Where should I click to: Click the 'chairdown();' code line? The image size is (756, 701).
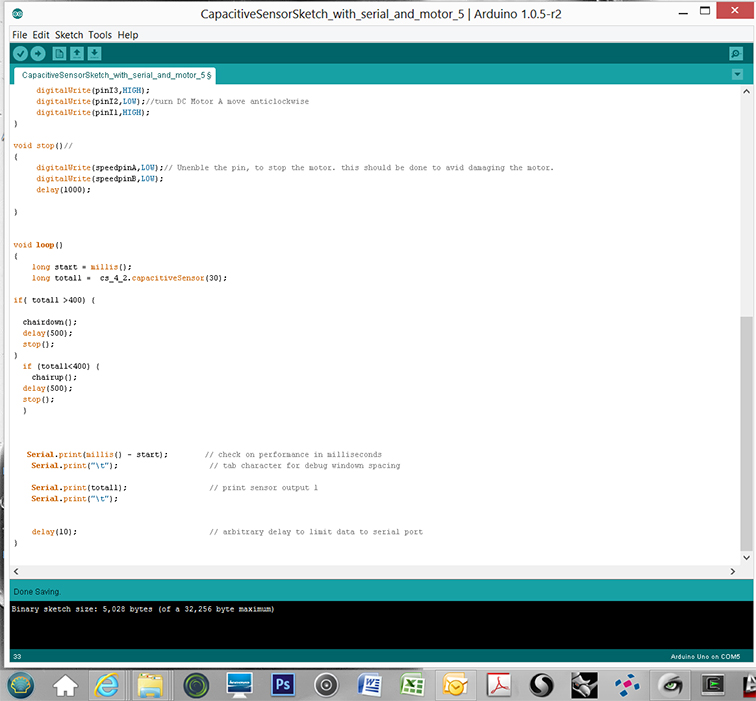(50, 322)
